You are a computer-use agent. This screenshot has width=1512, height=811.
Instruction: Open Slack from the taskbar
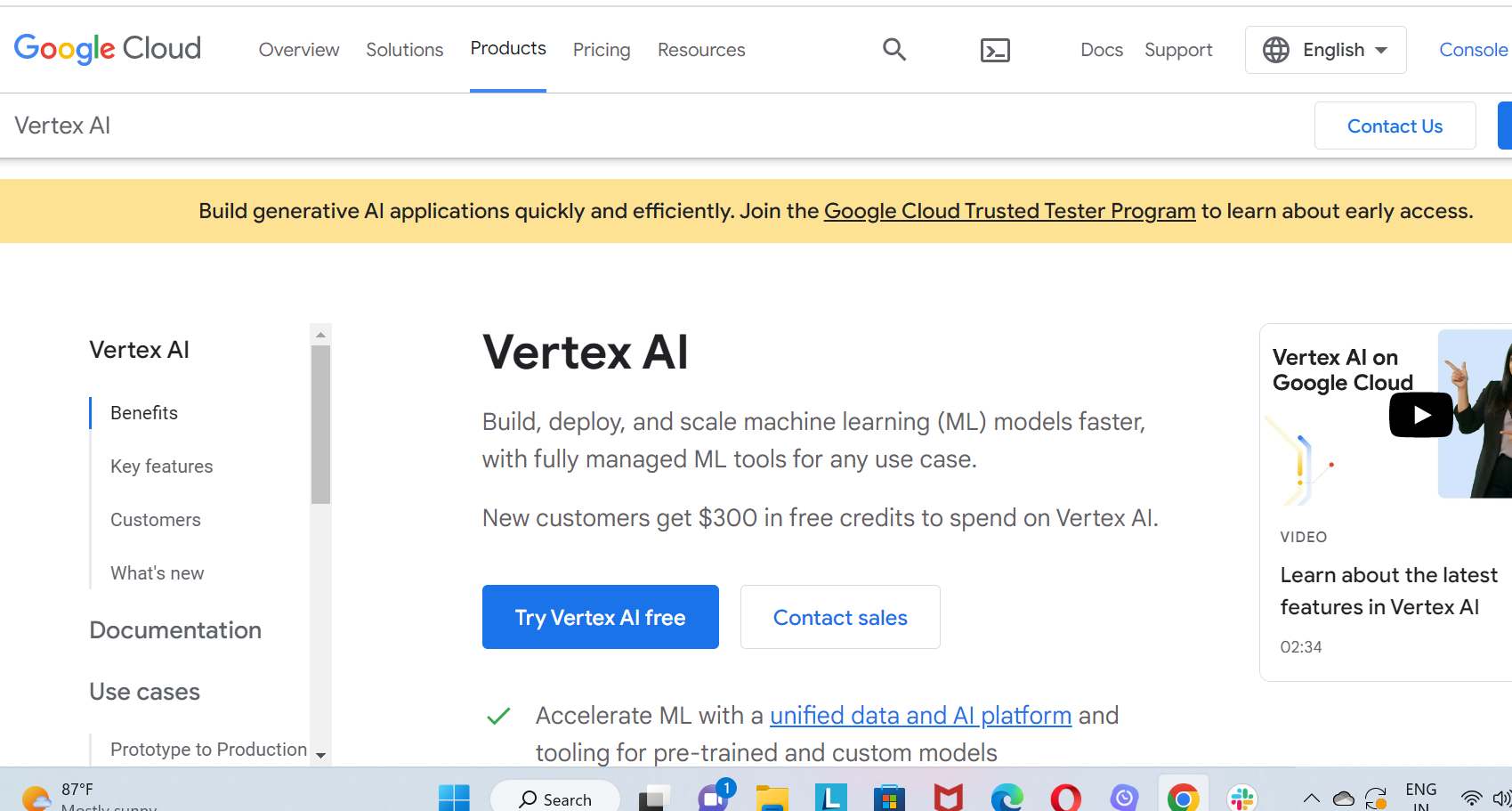coord(1241,798)
